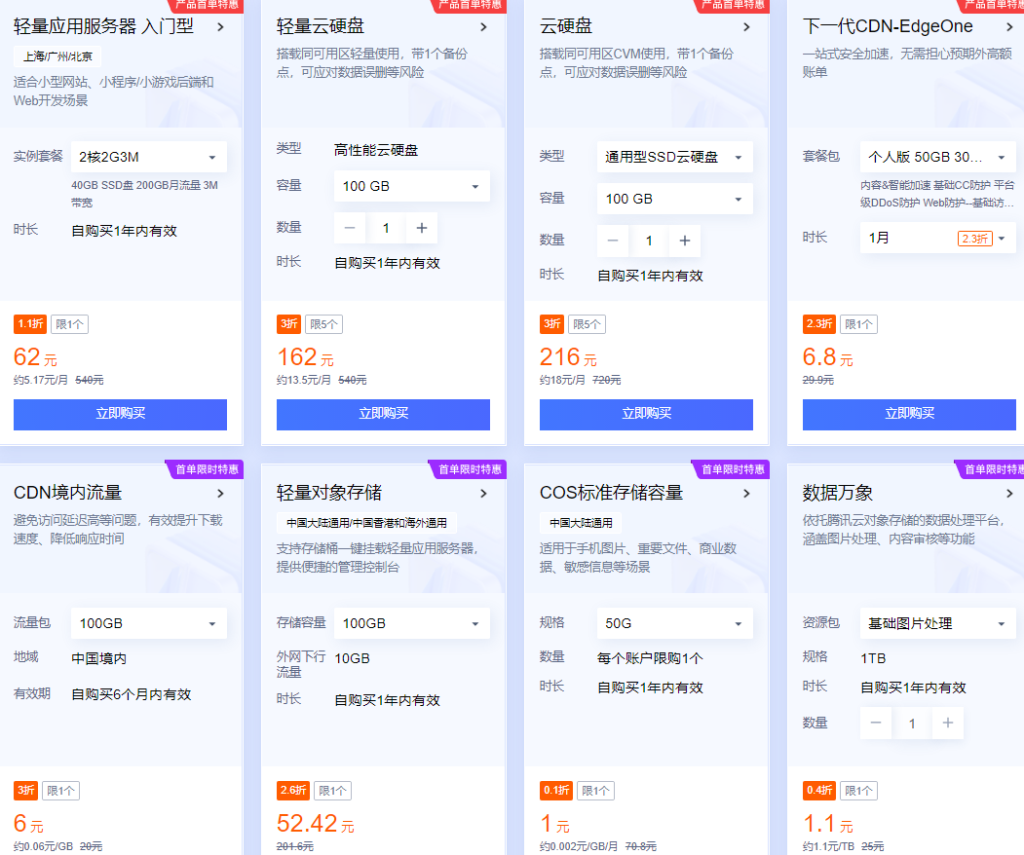Screen dimensions: 1024x855
Task: Click the 限5个 limit tag on 轻量云硬盘
Action: click(324, 324)
